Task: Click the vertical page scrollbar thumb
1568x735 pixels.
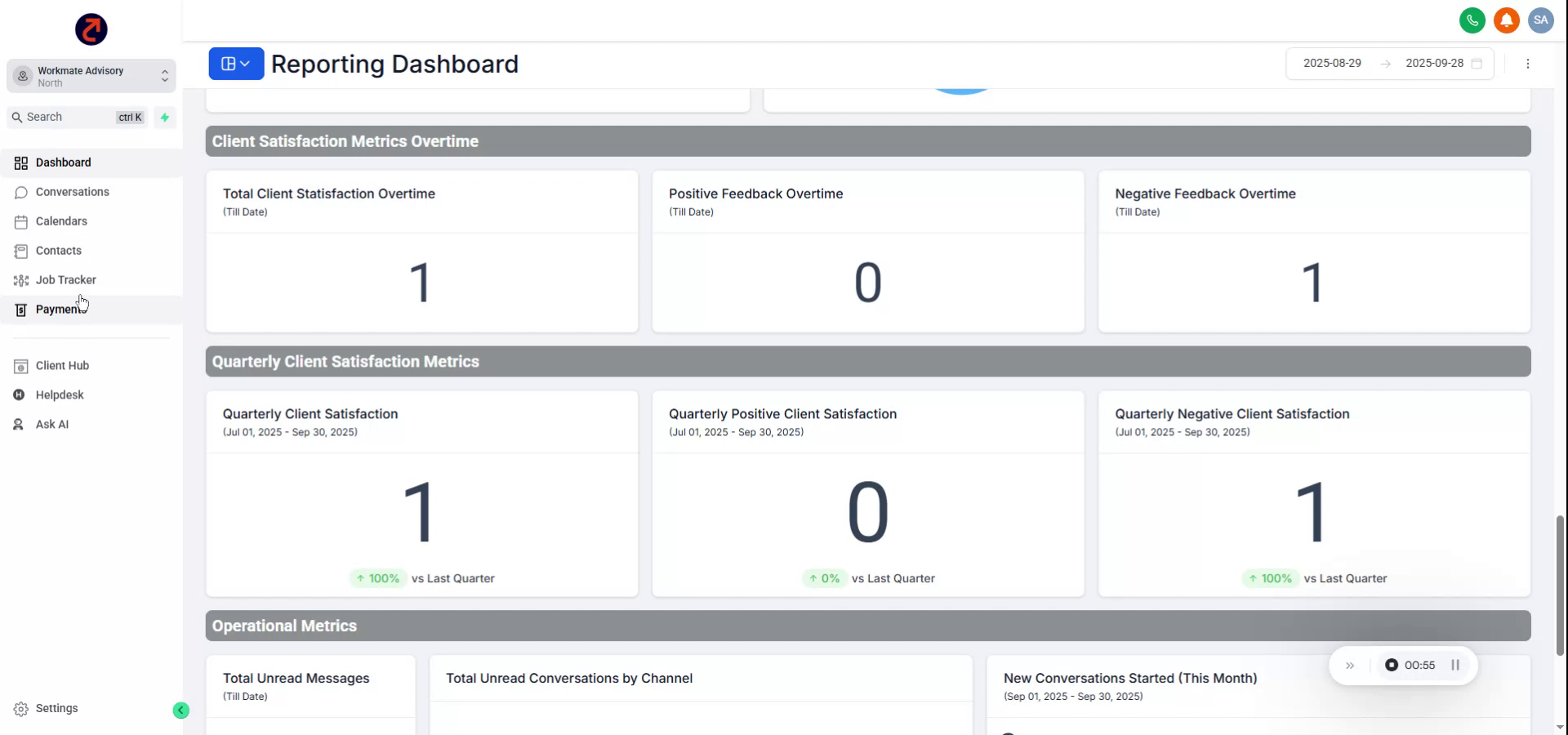Action: [1560, 585]
